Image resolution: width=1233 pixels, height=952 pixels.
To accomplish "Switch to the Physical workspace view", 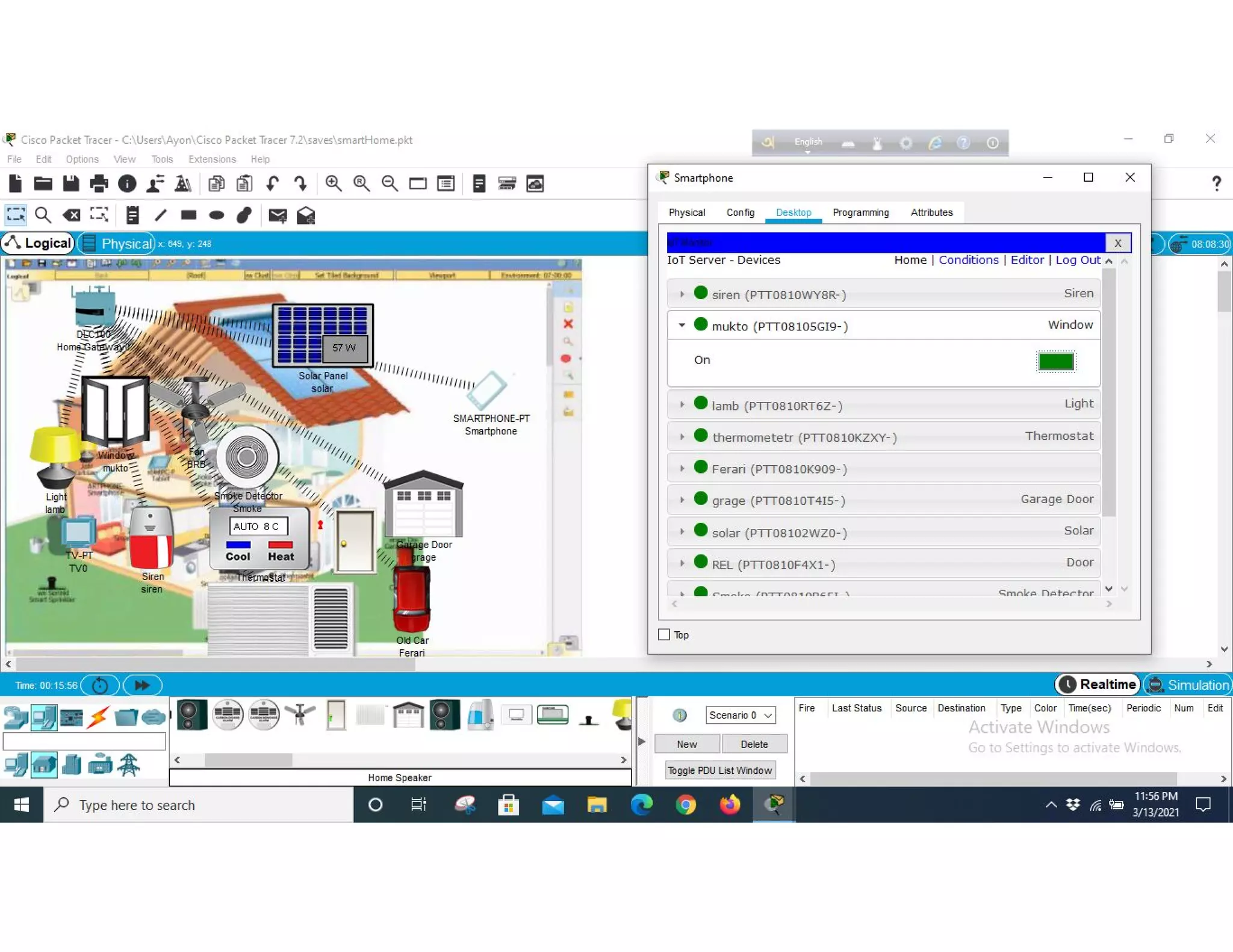I will [x=119, y=244].
